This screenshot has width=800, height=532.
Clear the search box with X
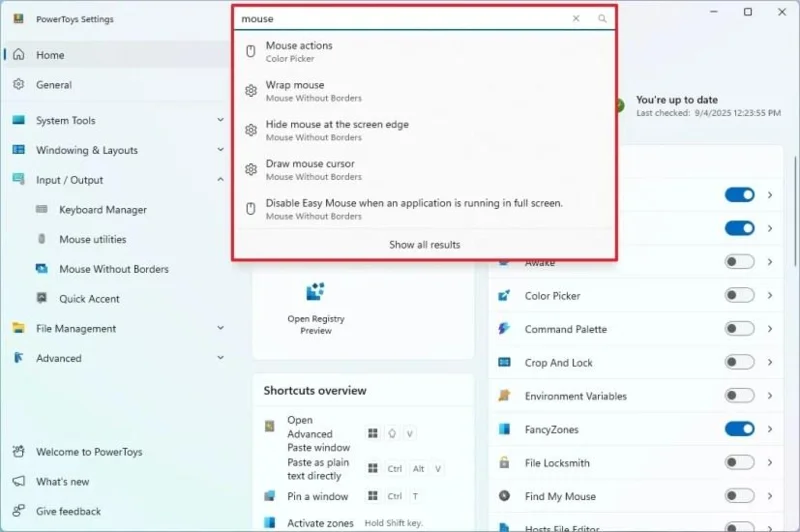(x=576, y=18)
